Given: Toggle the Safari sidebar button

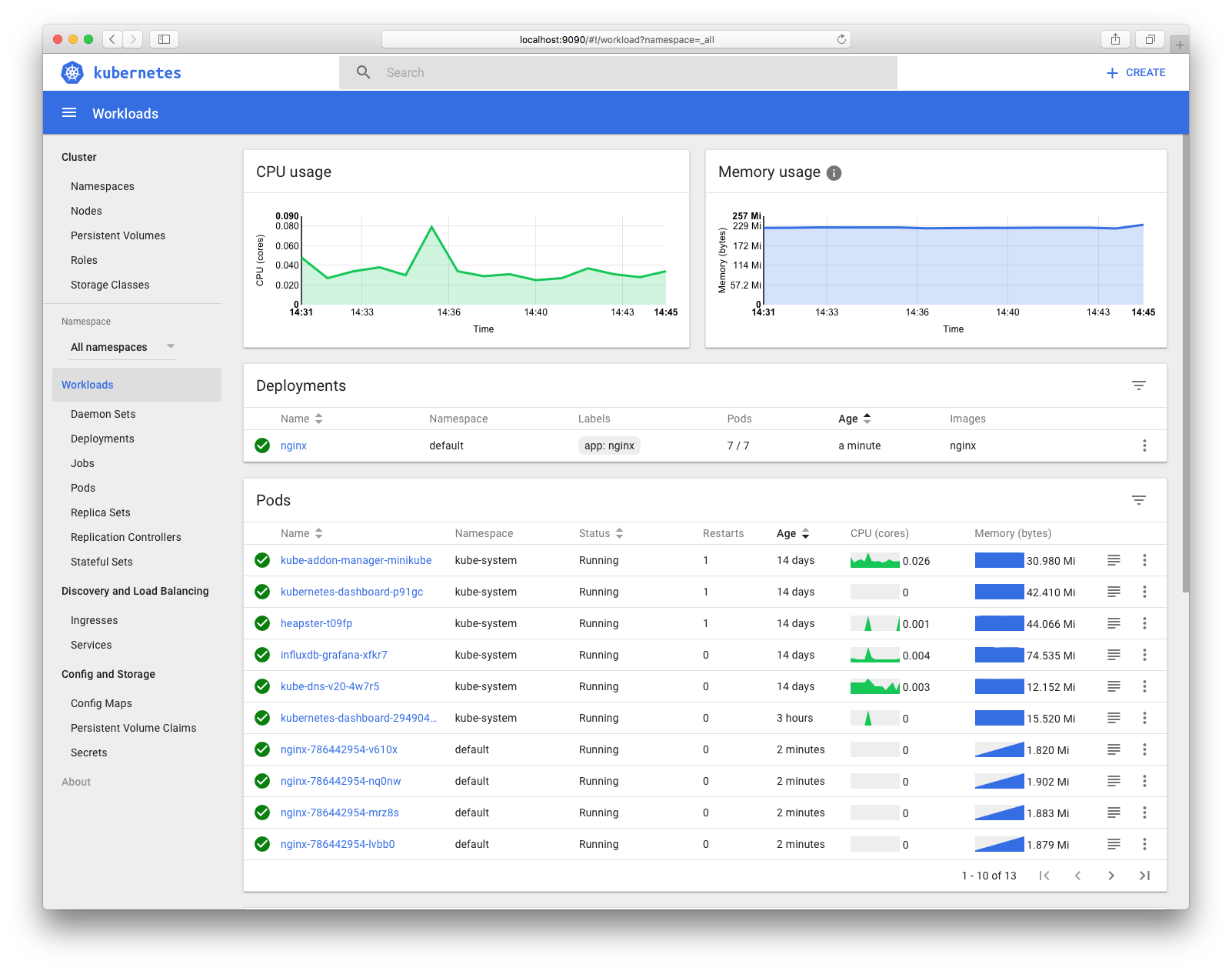Looking at the screenshot, I should pos(164,39).
